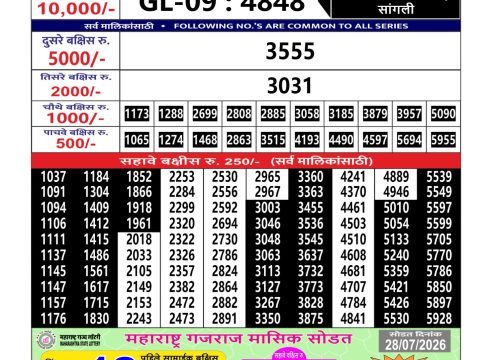This screenshot has width=480, height=360.
Task: Click third prize number 3031
Action: [289, 85]
